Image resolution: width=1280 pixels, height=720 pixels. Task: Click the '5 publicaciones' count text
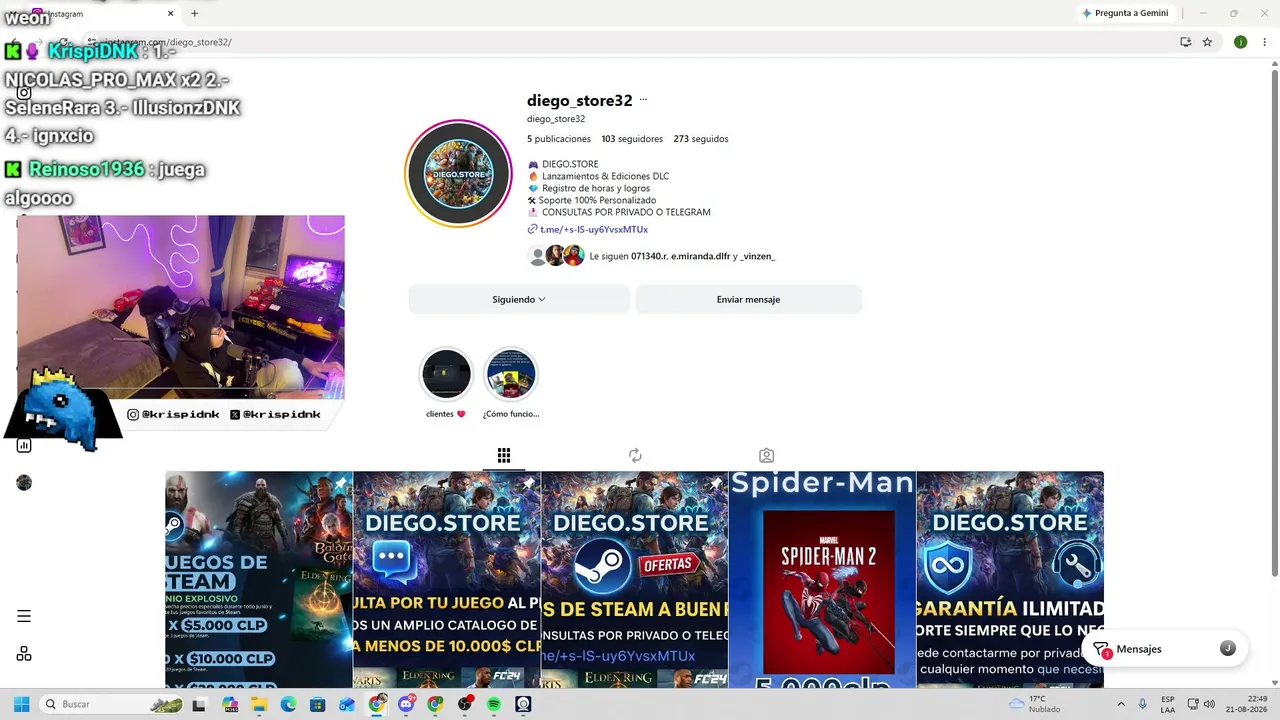(559, 139)
